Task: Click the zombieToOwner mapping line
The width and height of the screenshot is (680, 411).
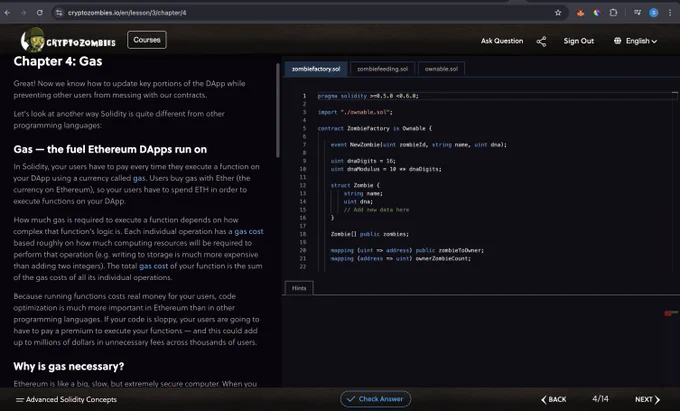Action: 407,250
